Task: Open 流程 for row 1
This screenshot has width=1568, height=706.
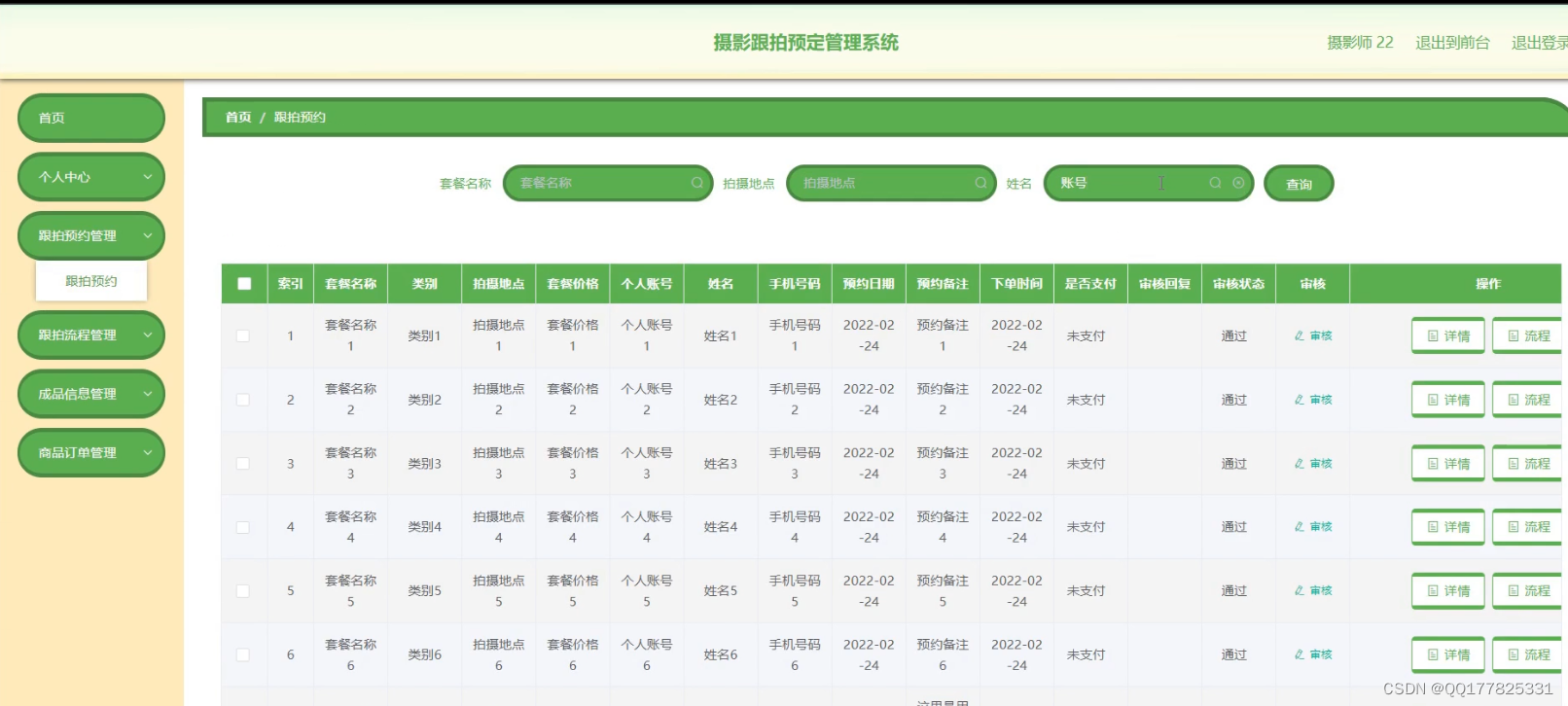Action: [x=1528, y=335]
